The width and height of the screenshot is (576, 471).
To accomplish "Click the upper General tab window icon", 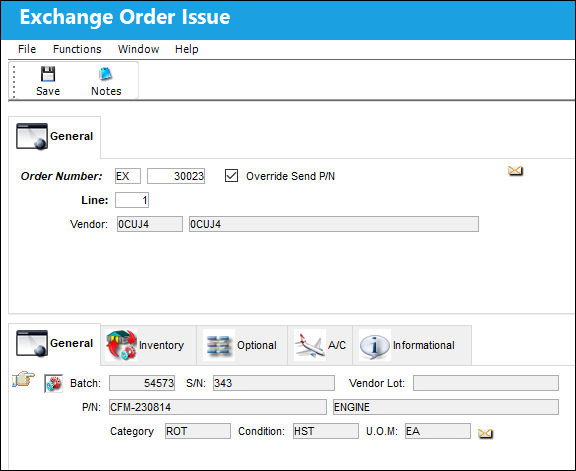I will [32, 136].
